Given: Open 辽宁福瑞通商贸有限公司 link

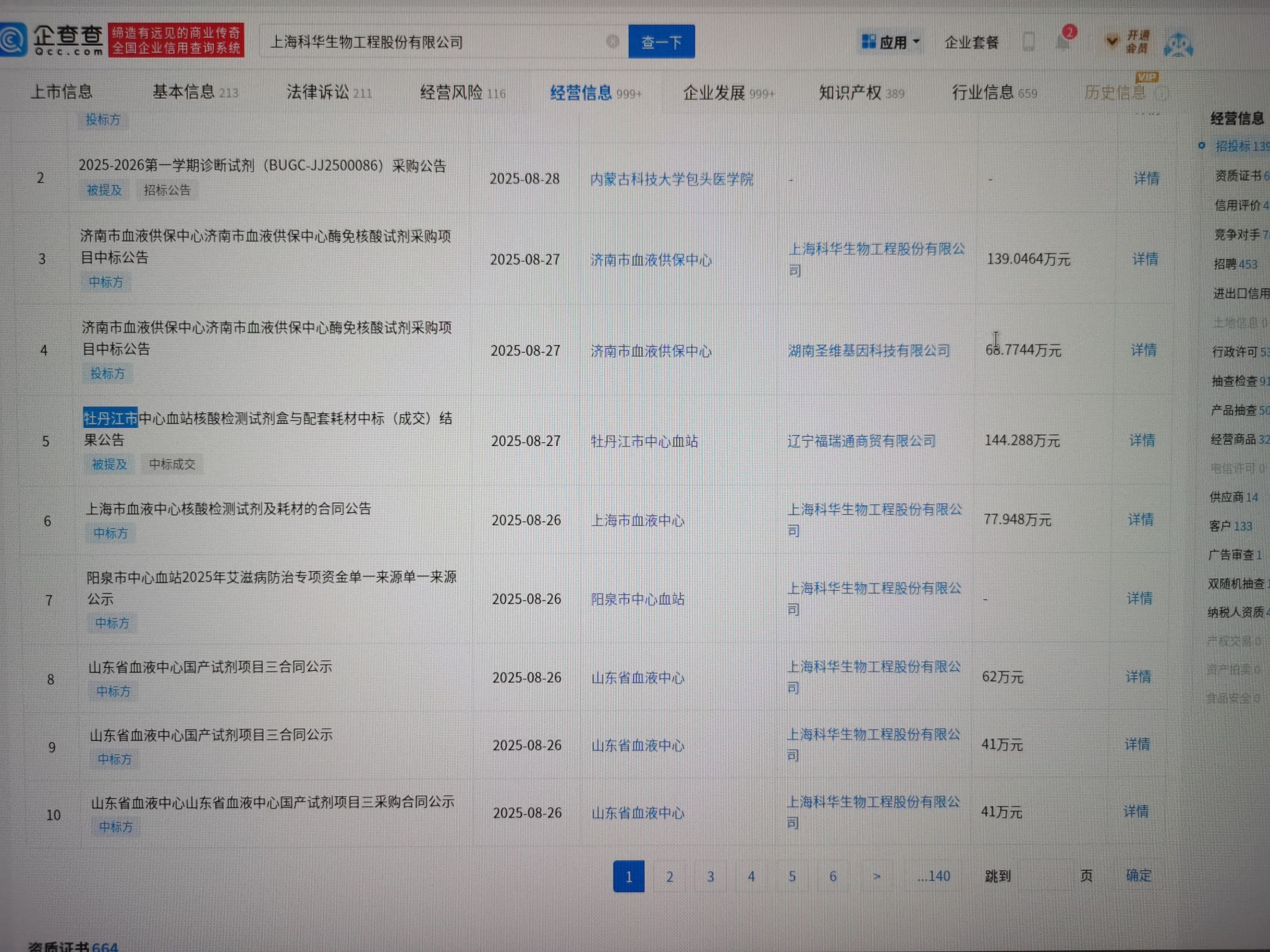Looking at the screenshot, I should pyautogui.click(x=861, y=441).
